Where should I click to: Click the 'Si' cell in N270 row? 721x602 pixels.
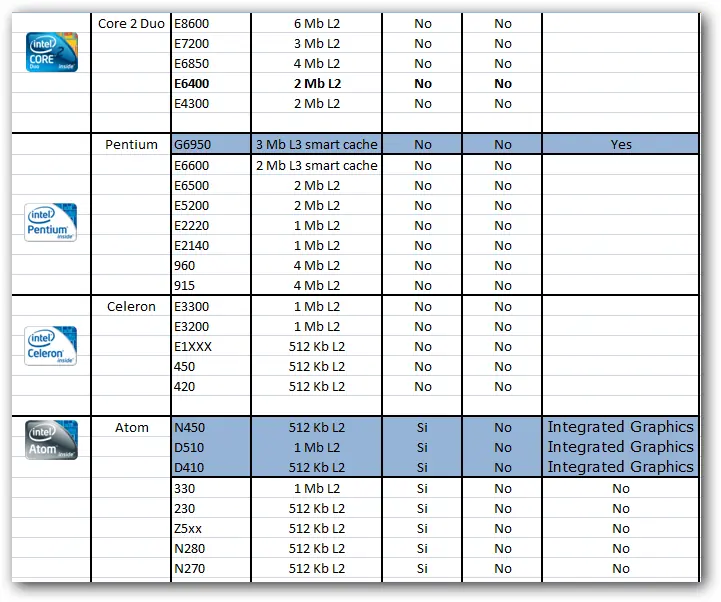pos(422,568)
